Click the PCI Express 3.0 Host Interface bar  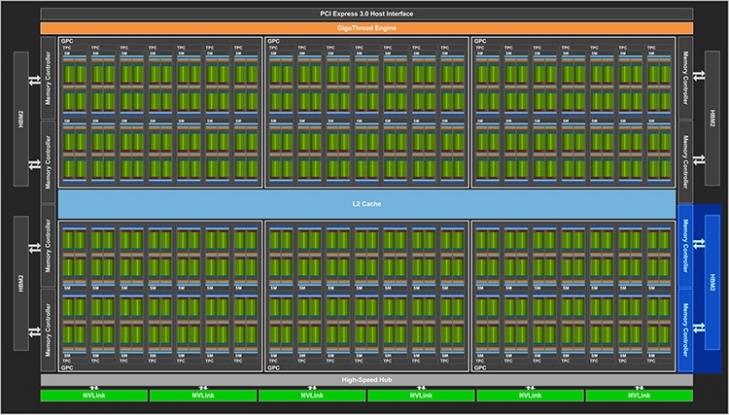click(364, 13)
